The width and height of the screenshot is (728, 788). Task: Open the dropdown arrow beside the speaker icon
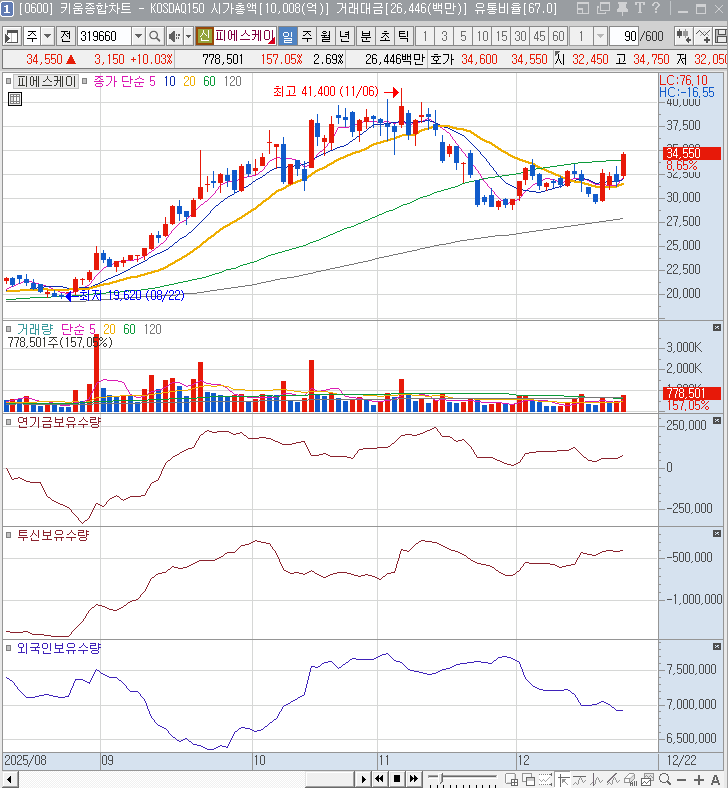point(187,36)
